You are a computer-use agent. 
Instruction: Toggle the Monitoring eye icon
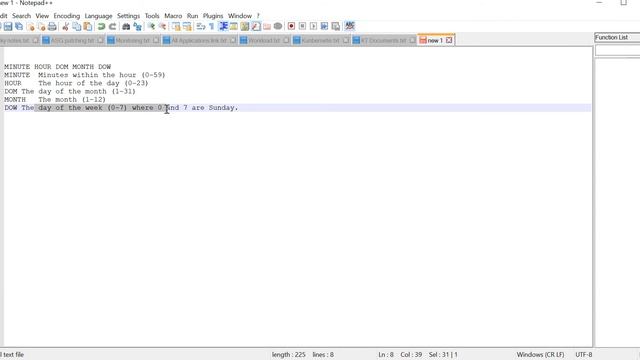[278, 27]
